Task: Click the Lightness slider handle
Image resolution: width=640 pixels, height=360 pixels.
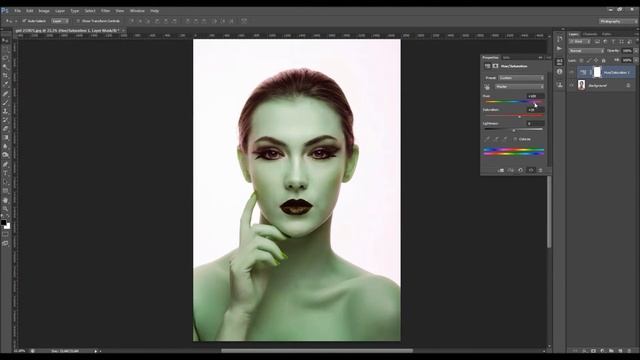Action: click(514, 130)
